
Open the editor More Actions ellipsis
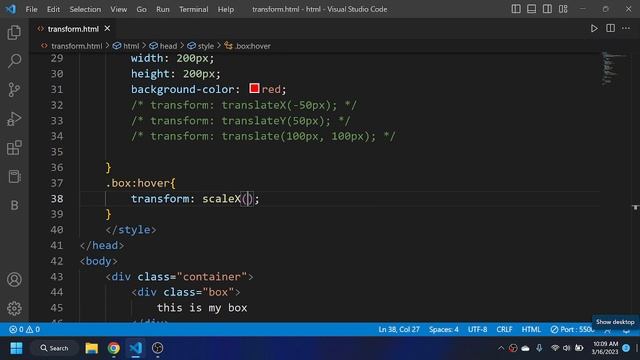(x=626, y=28)
